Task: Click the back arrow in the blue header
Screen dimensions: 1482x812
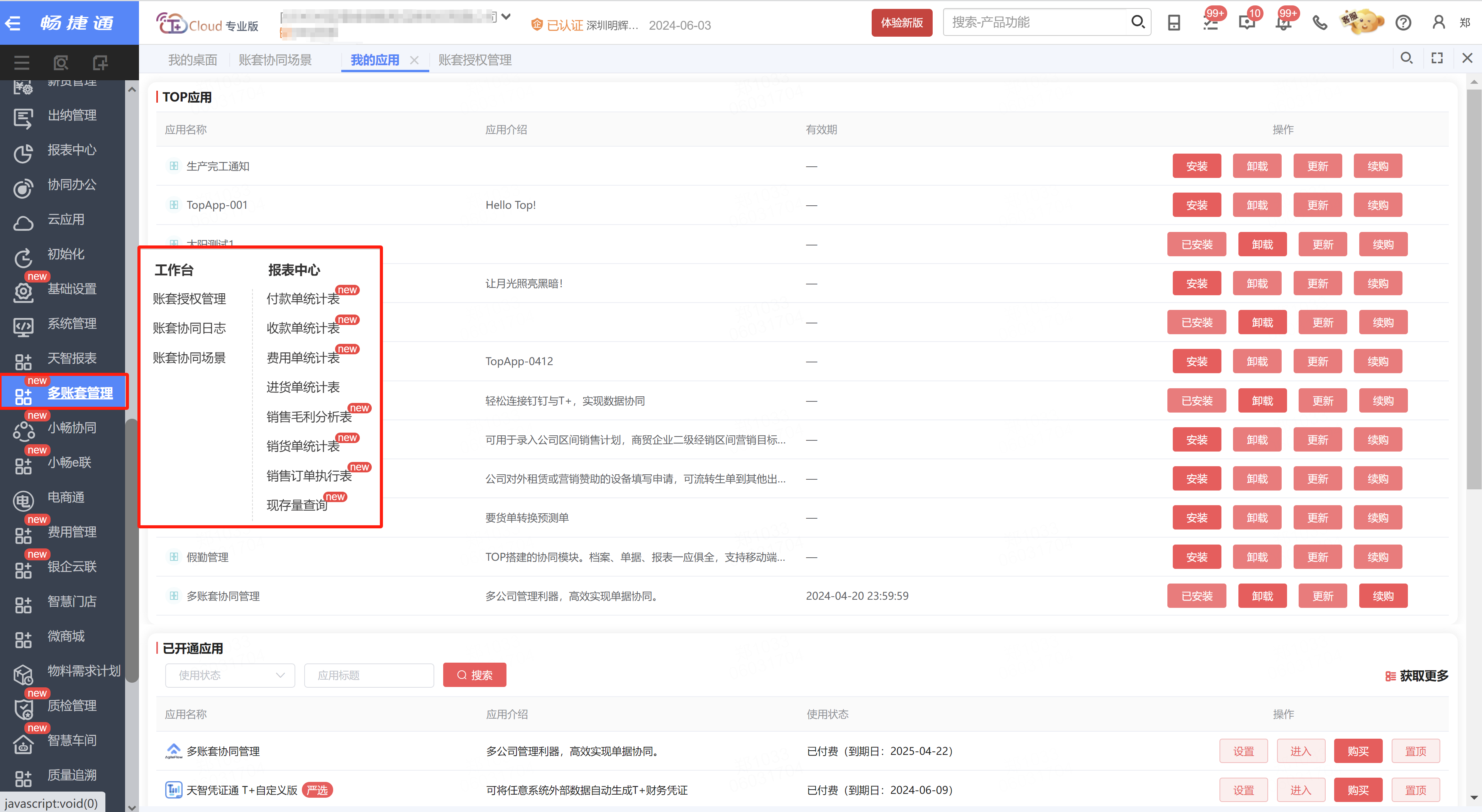Action: point(13,23)
